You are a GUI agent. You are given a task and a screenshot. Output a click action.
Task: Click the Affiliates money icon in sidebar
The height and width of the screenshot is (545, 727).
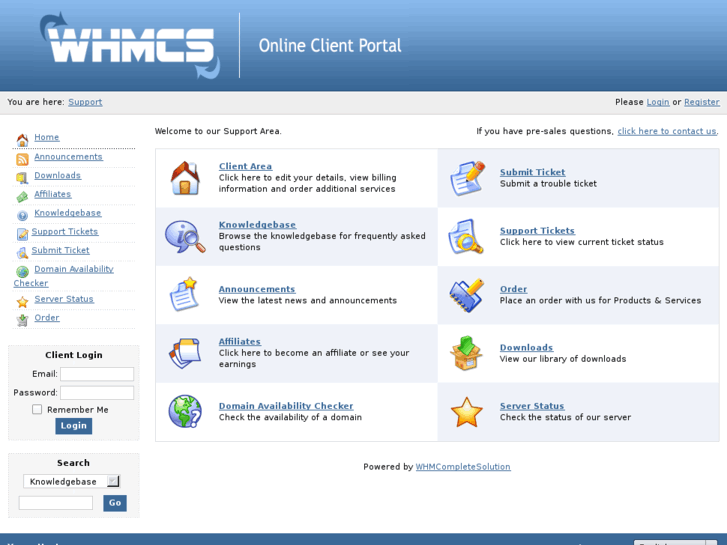coord(22,197)
